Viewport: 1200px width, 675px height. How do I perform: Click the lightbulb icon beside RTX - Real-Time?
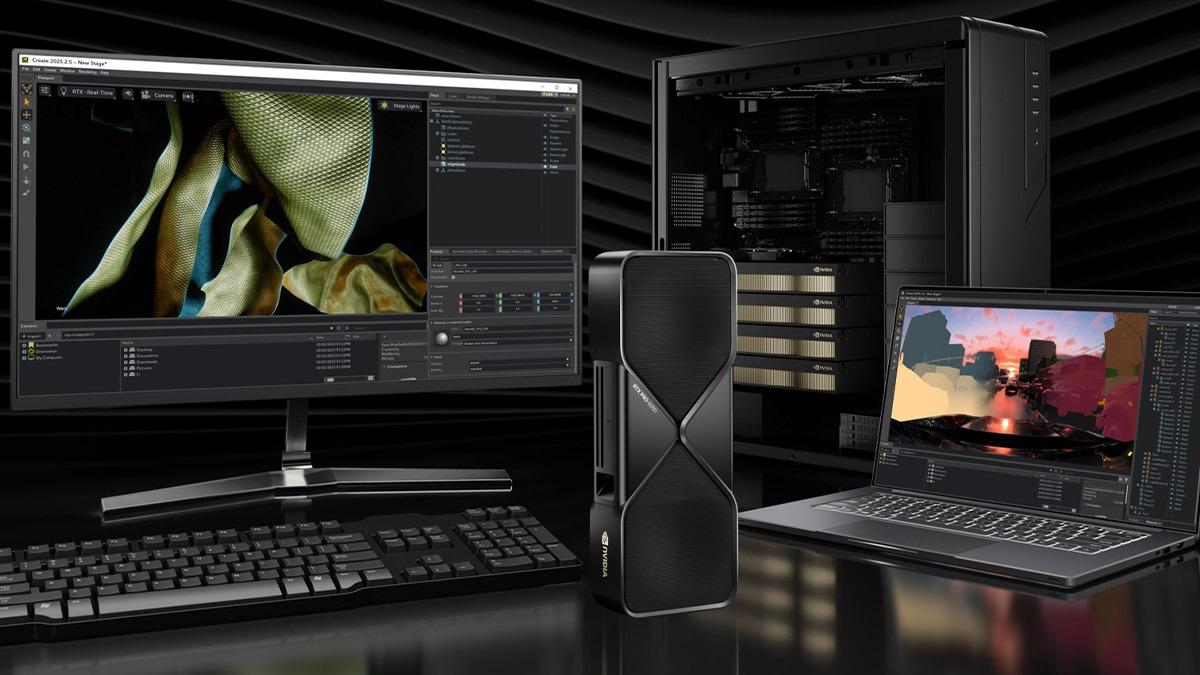[64, 92]
